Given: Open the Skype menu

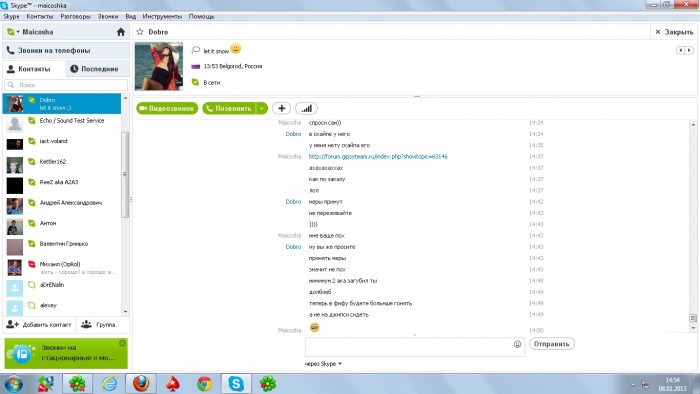Looking at the screenshot, I should (x=11, y=17).
